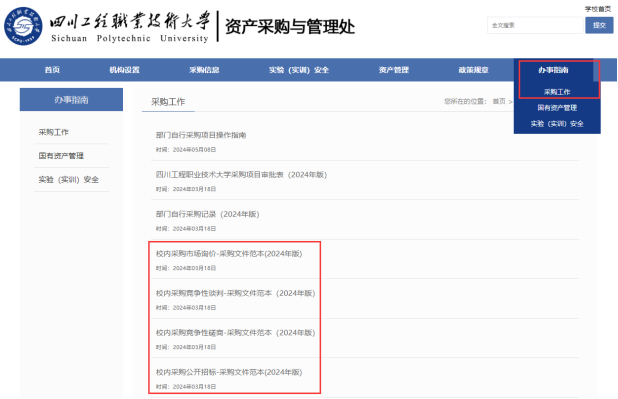
Task: Open 校内采购市场询价-采购文件范本(2024年版) link
Action: coord(229,254)
